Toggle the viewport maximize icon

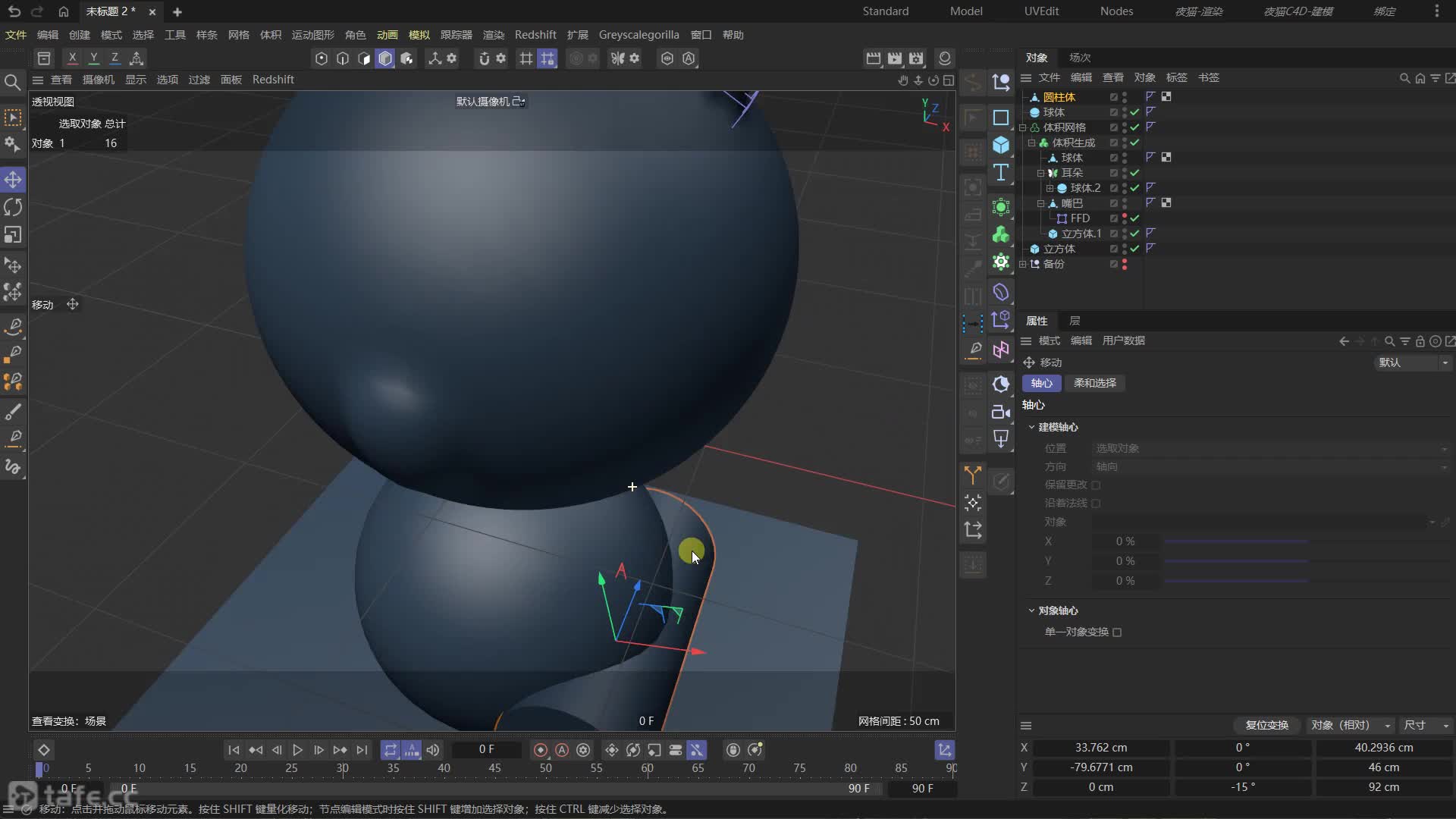949,80
